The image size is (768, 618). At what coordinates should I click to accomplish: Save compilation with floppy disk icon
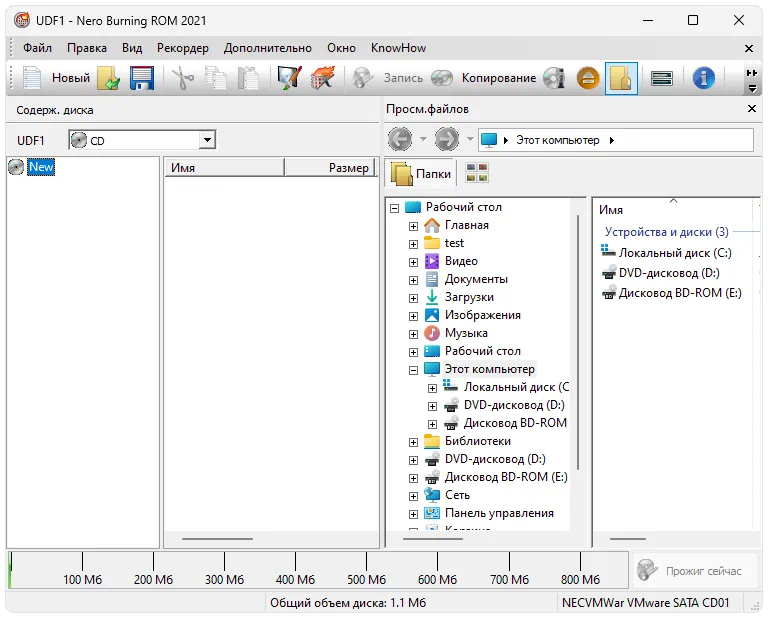pyautogui.click(x=142, y=78)
